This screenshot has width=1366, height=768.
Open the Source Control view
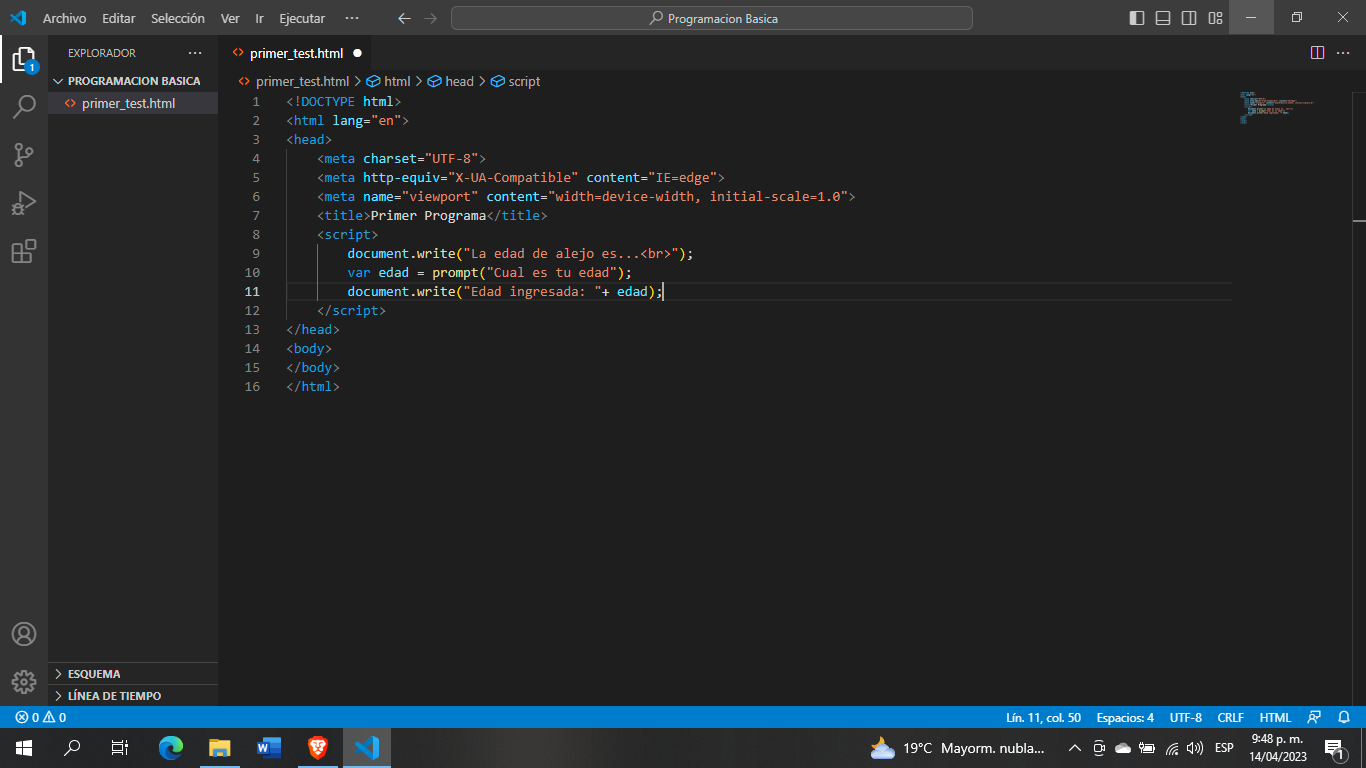(24, 155)
